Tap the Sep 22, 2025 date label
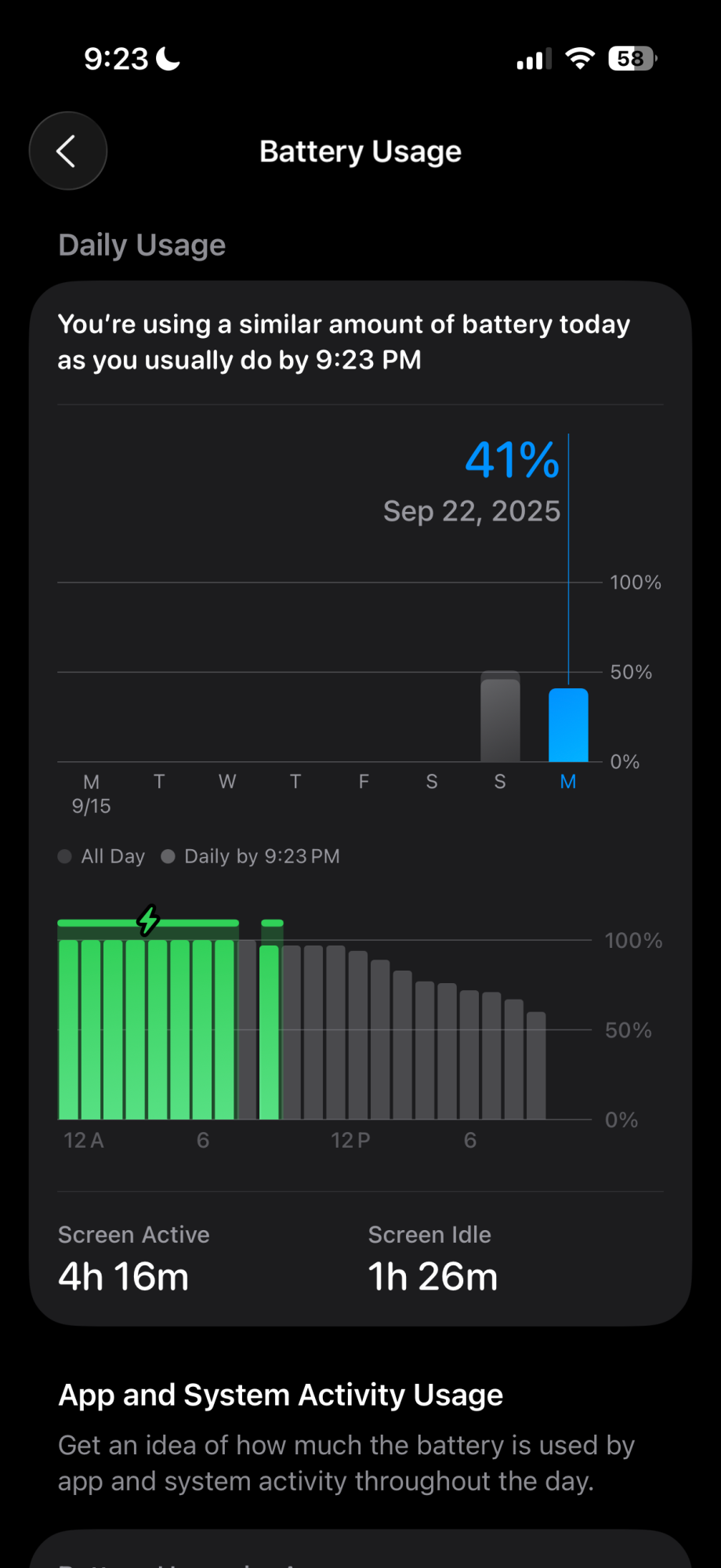The width and height of the screenshot is (721, 1568). pyautogui.click(x=472, y=511)
